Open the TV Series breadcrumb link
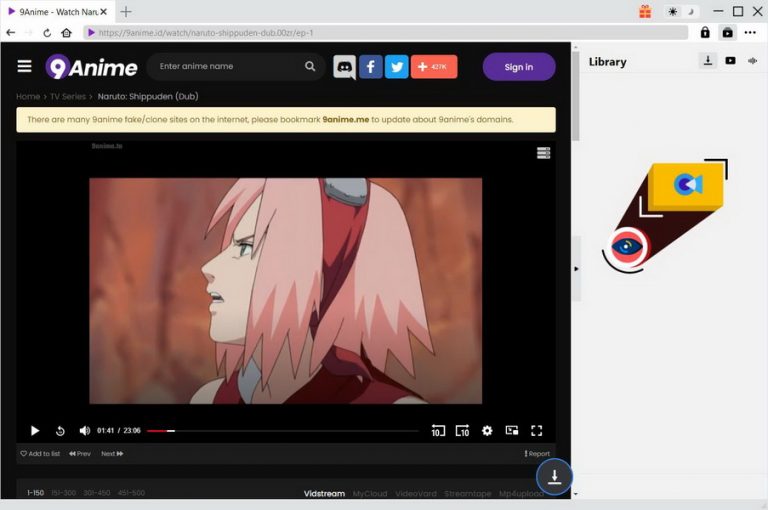Image resolution: width=768 pixels, height=510 pixels. pos(68,97)
